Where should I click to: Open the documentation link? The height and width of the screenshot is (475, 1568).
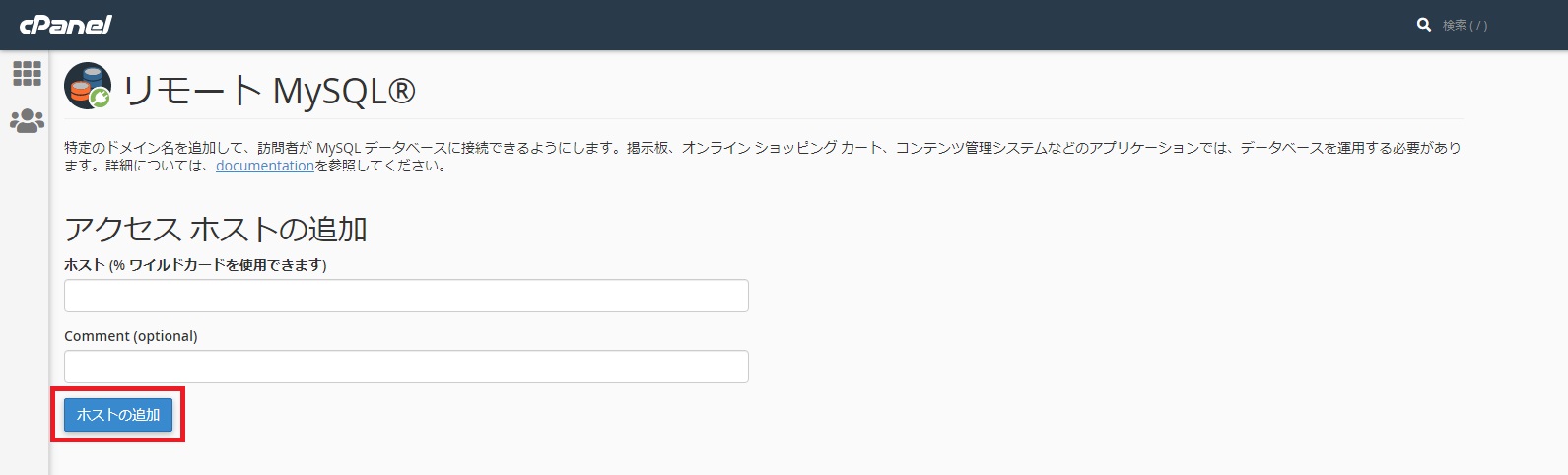pyautogui.click(x=264, y=166)
